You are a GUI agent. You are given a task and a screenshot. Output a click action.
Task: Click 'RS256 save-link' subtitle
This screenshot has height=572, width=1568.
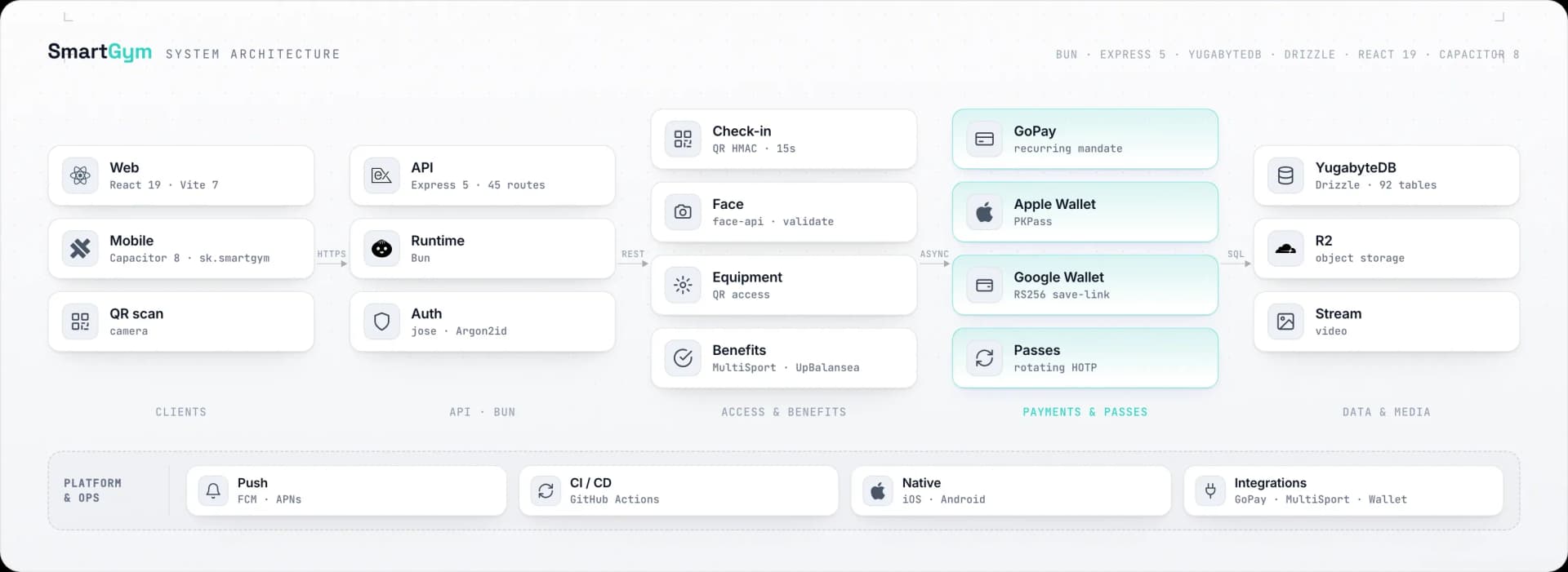1062,295
